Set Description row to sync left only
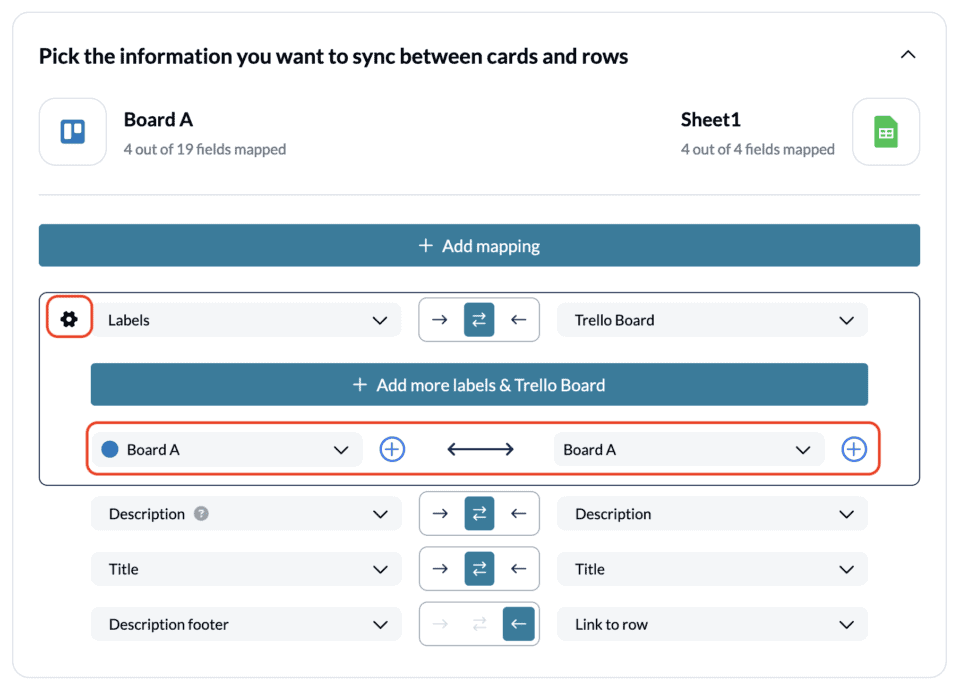The width and height of the screenshot is (960, 686). [x=519, y=513]
